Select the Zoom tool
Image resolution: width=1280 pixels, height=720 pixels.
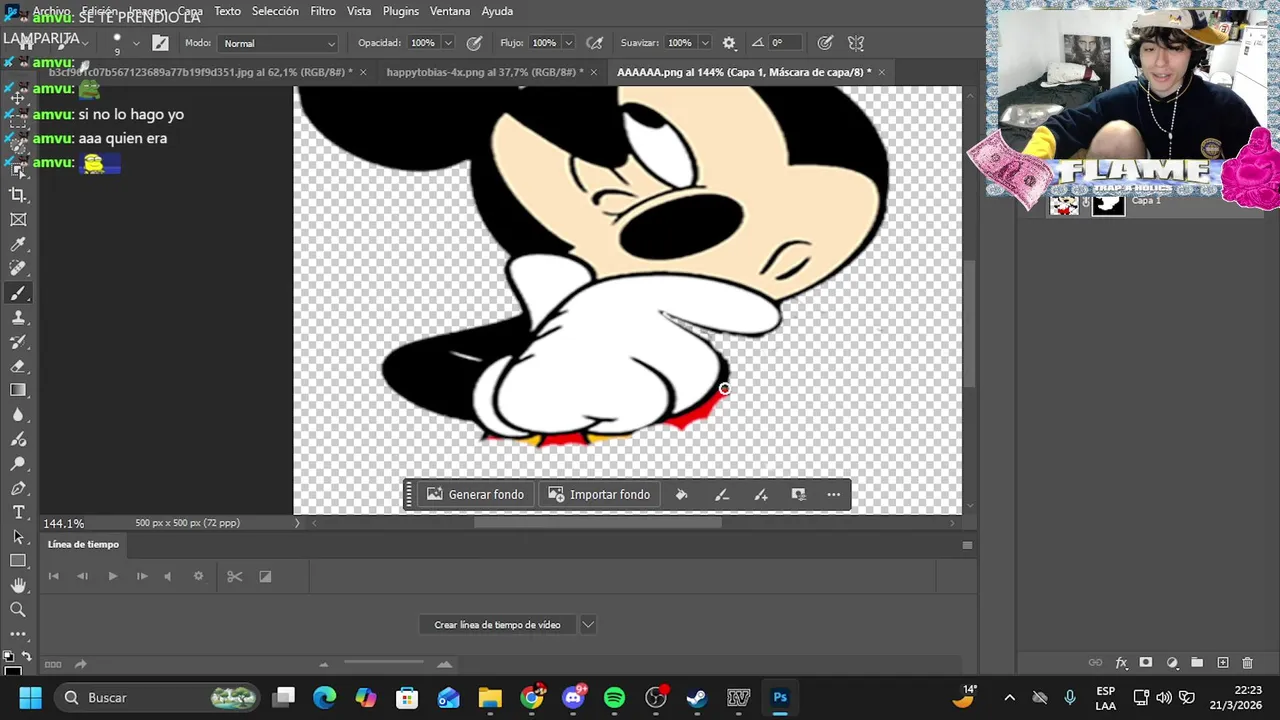click(18, 609)
